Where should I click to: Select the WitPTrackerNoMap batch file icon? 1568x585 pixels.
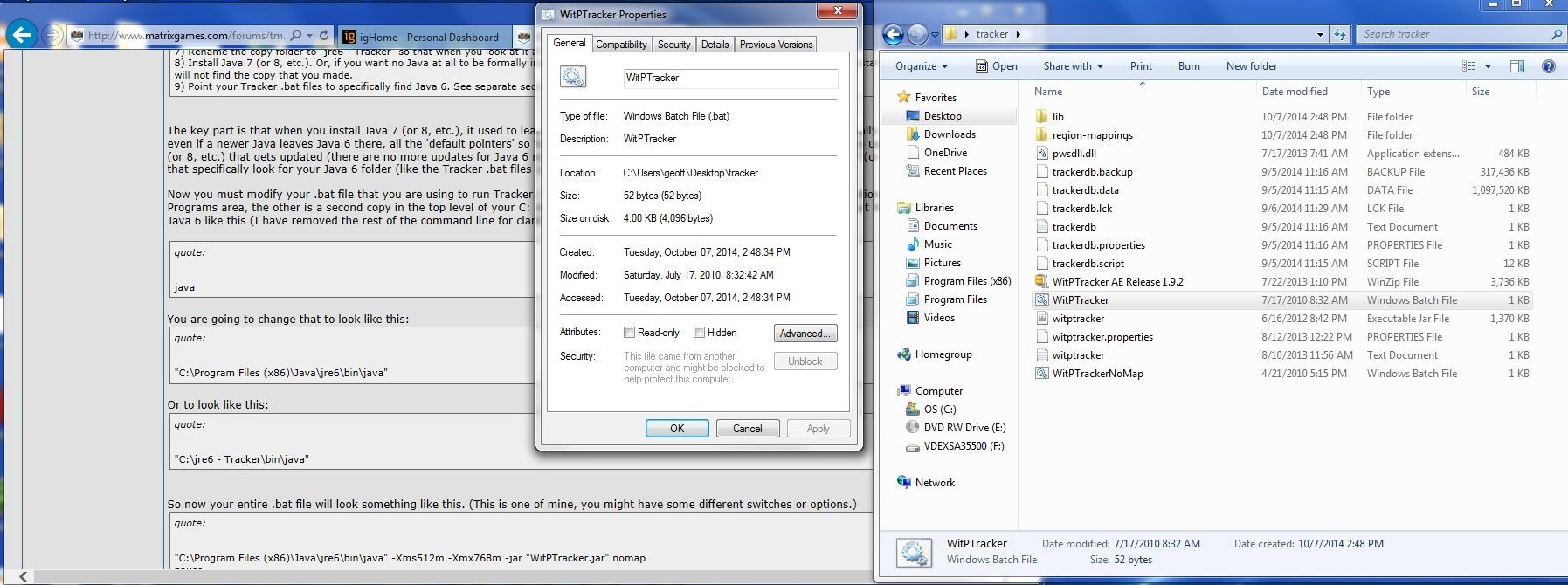pos(1041,373)
